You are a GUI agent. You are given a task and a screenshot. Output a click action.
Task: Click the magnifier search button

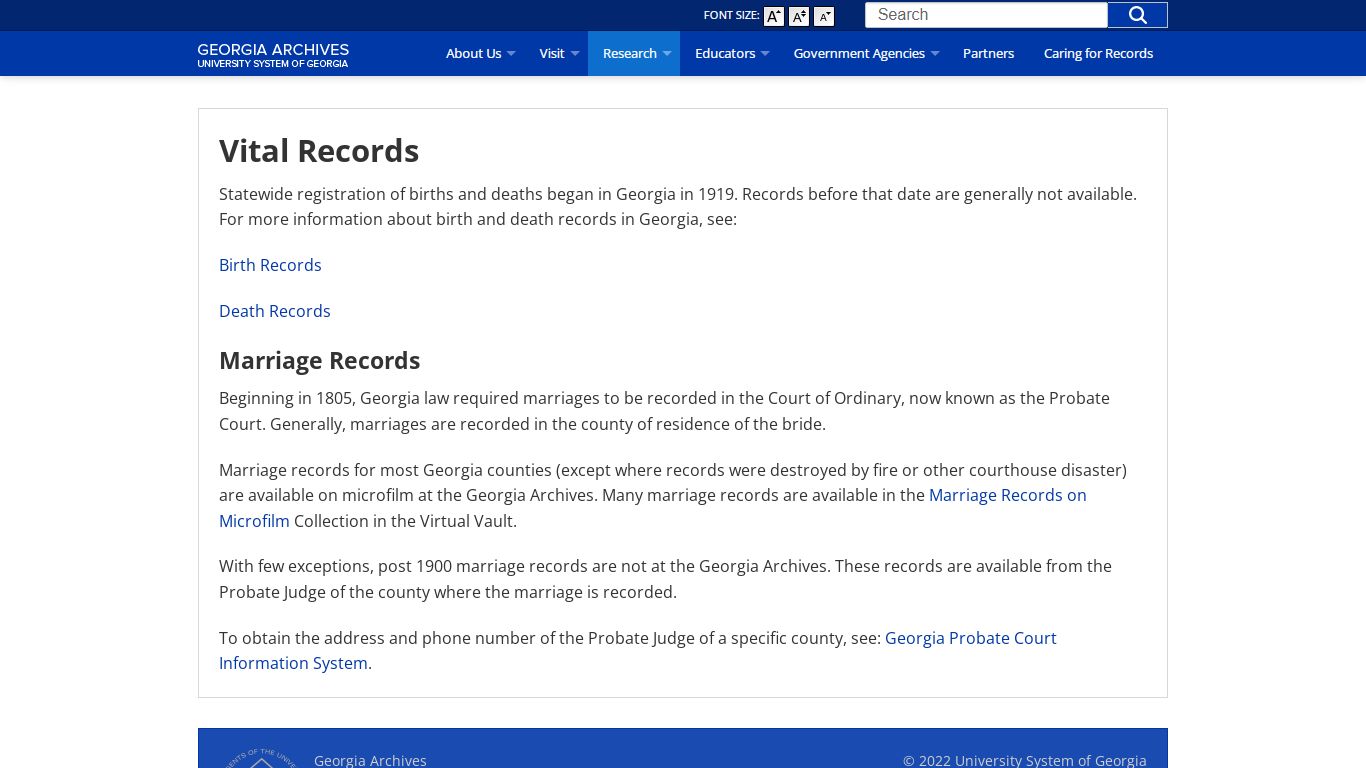(x=1138, y=15)
